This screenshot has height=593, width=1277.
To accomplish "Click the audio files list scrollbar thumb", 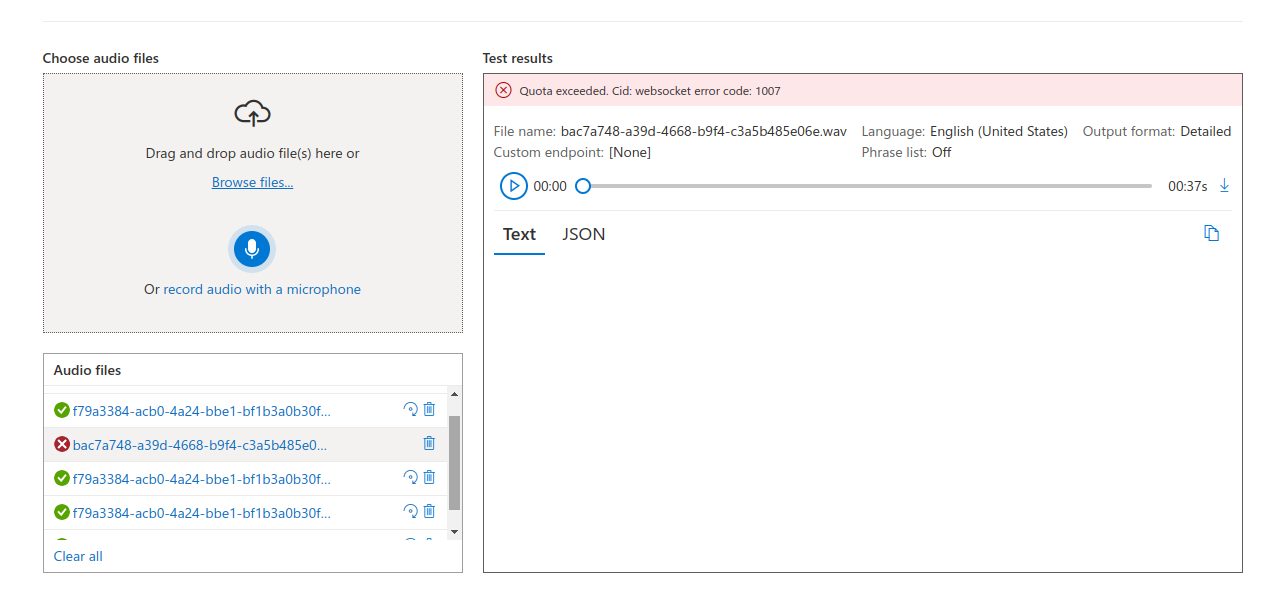I will pyautogui.click(x=454, y=462).
